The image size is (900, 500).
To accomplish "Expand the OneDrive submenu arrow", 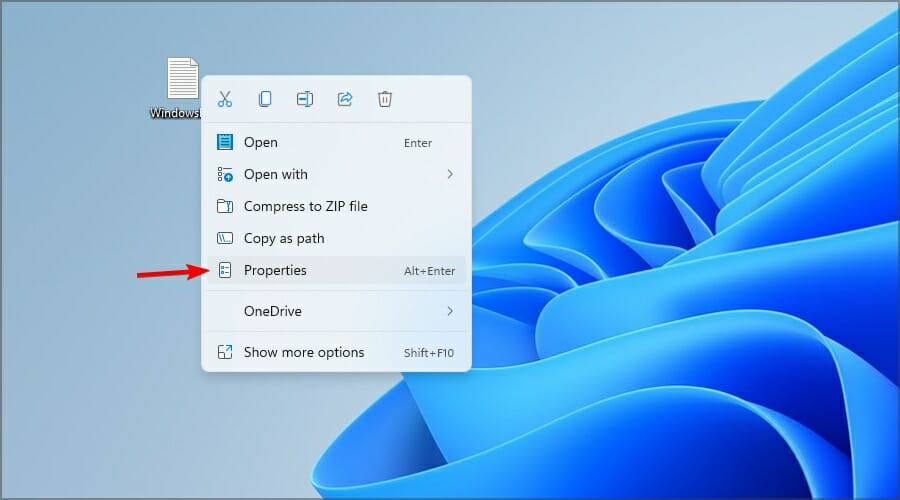I will click(x=450, y=311).
